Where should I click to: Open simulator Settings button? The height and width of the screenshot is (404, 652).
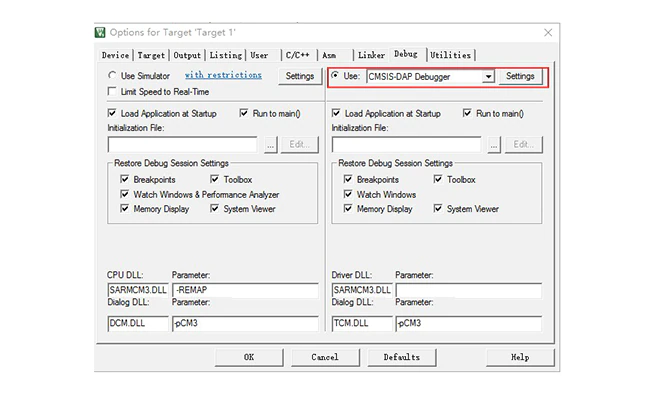tap(300, 76)
